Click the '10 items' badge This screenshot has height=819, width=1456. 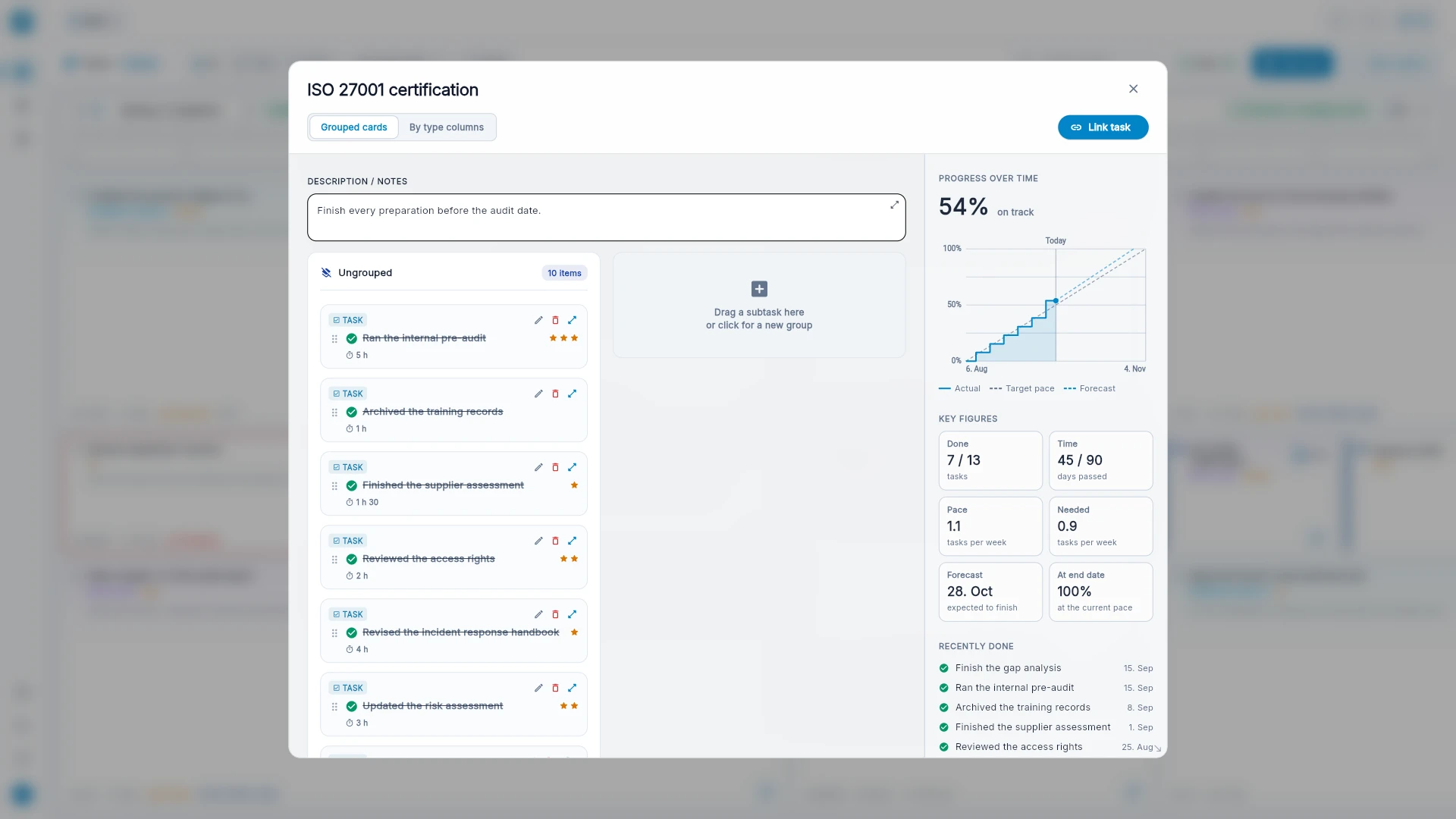pos(565,273)
